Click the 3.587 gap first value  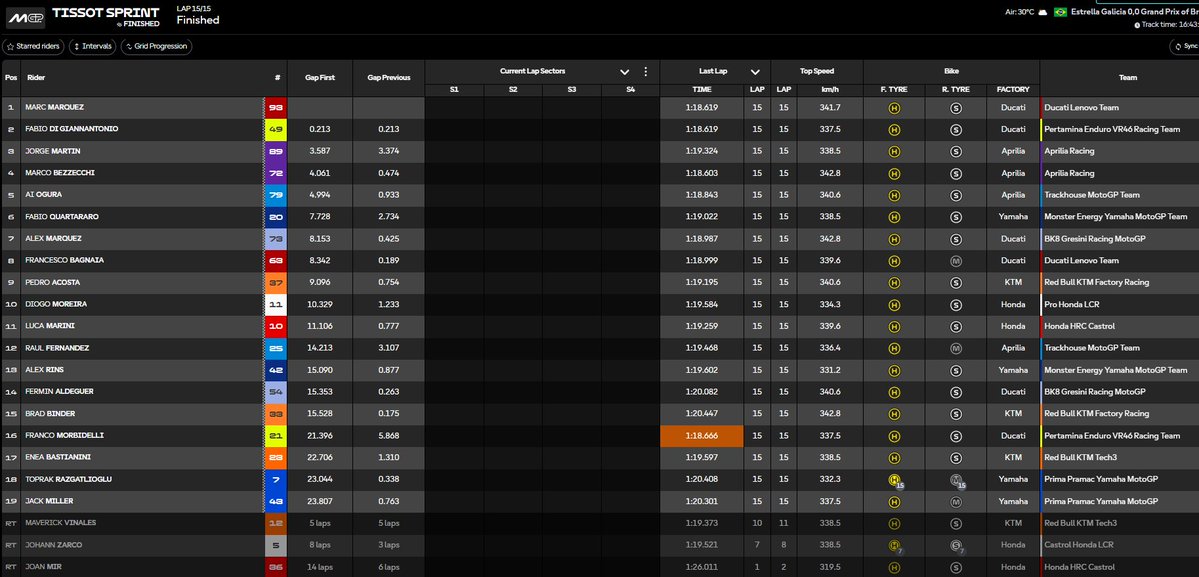tap(320, 151)
